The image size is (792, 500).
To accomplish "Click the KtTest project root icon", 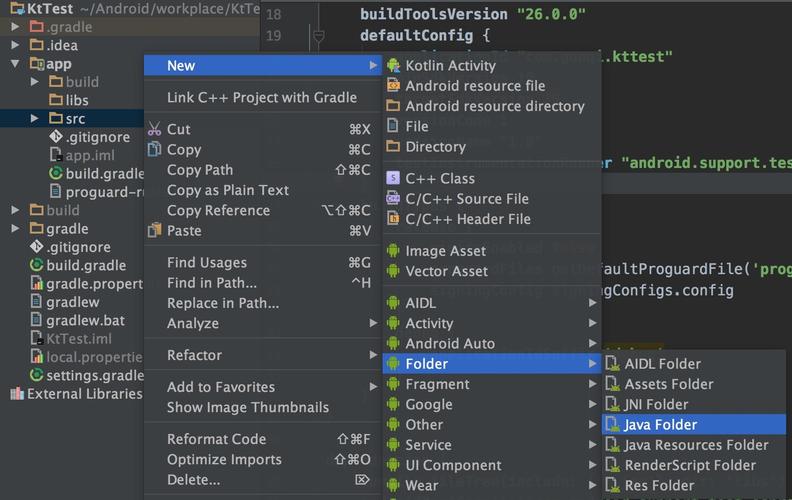I will tap(17, 8).
